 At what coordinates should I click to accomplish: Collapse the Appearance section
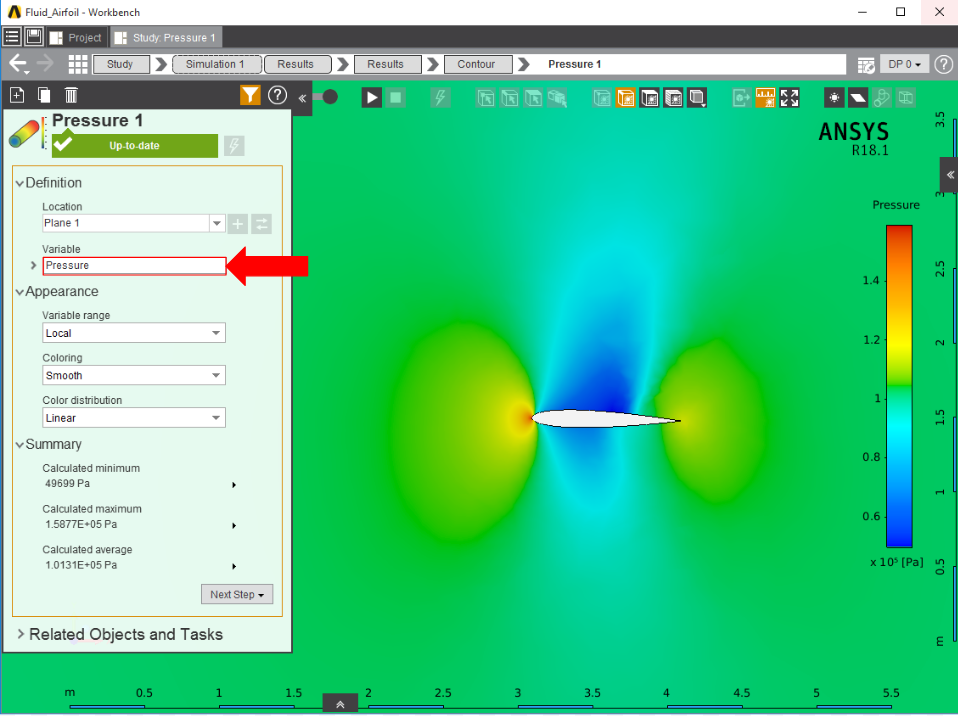pos(20,292)
